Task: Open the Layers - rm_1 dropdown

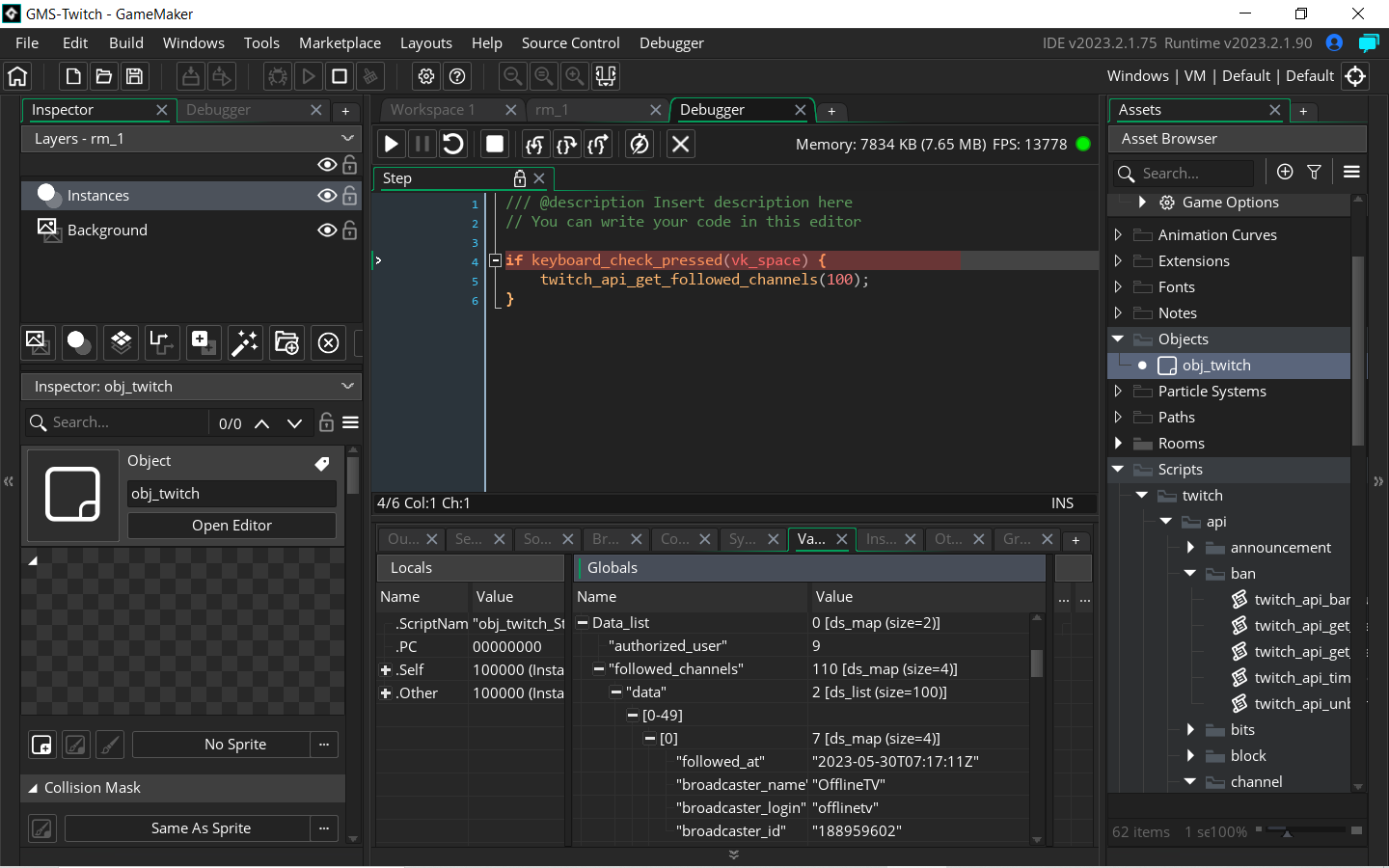Action: pyautogui.click(x=191, y=139)
